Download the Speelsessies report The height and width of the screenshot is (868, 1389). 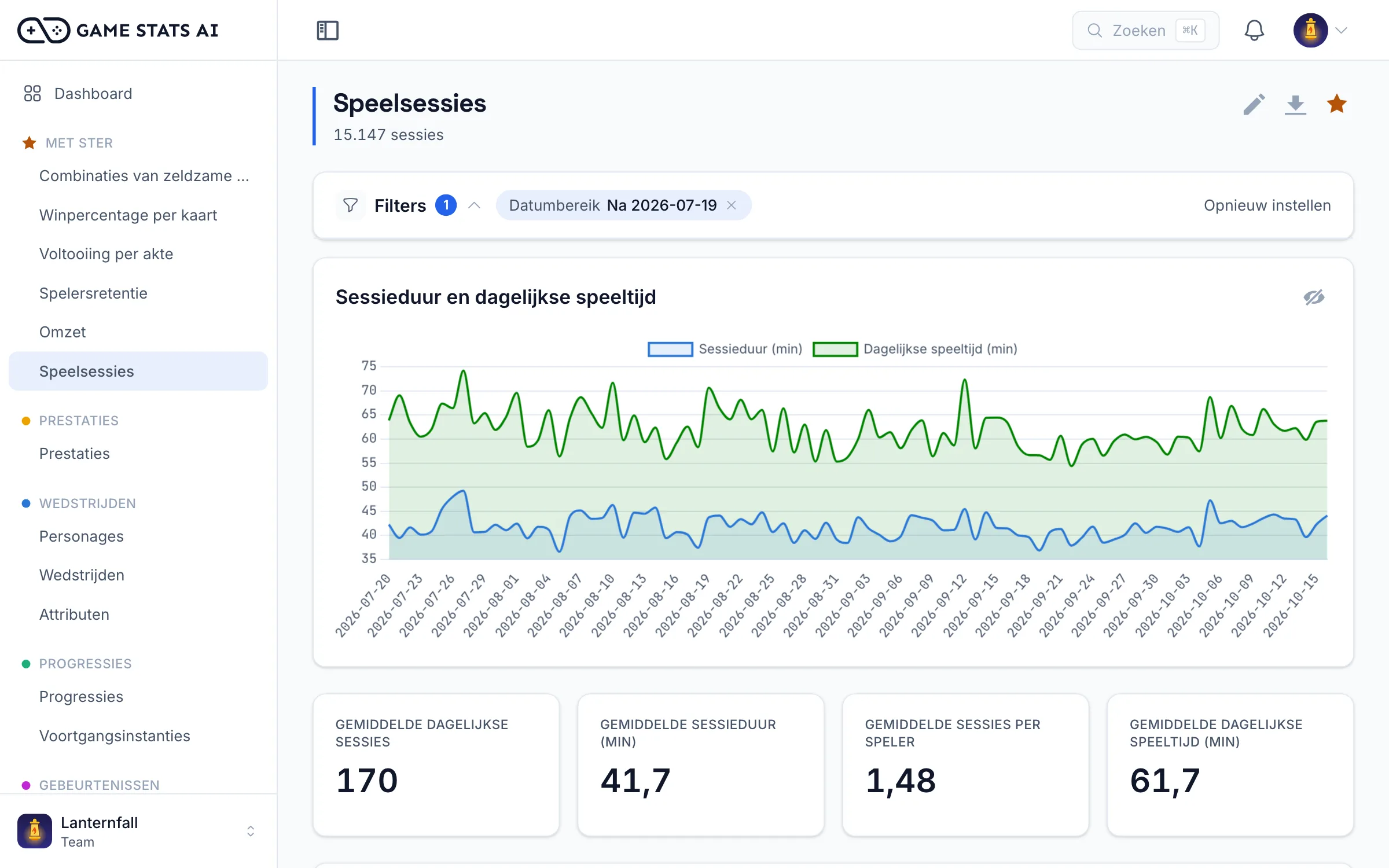[1295, 105]
